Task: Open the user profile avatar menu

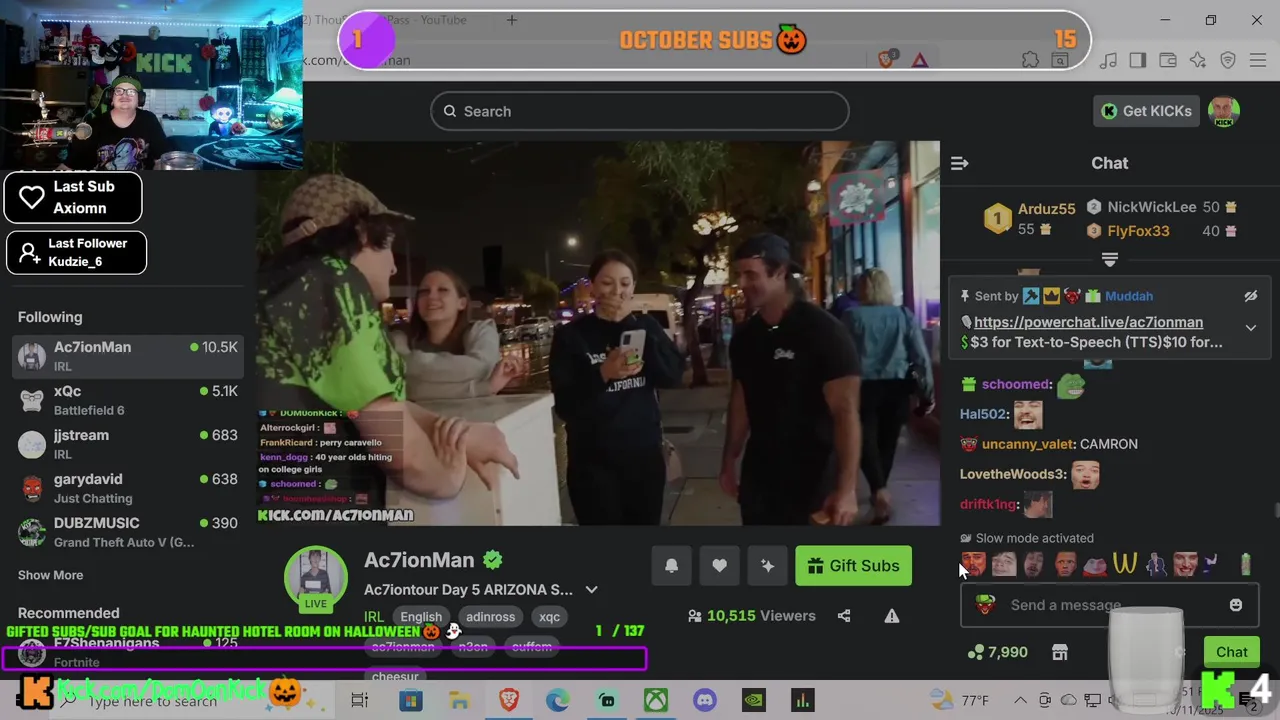Action: point(1224,111)
